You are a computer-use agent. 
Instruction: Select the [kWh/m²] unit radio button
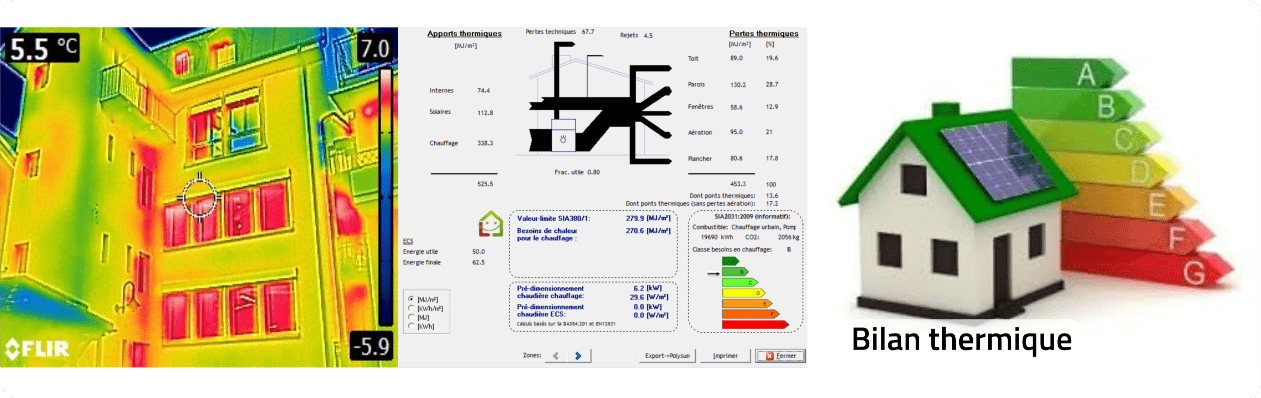410,308
